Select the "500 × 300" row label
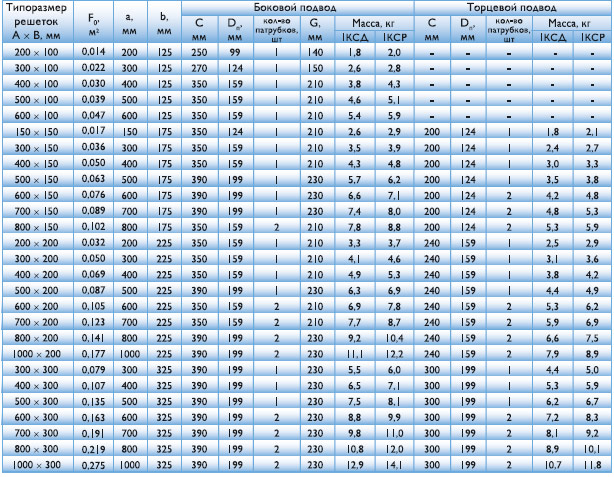This screenshot has width=614, height=477. click(36, 401)
